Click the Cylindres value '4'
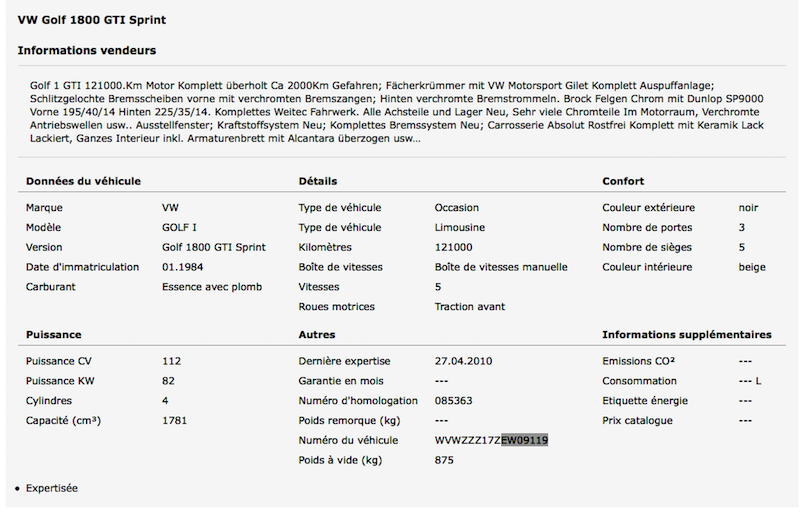The image size is (800, 514). 165,401
